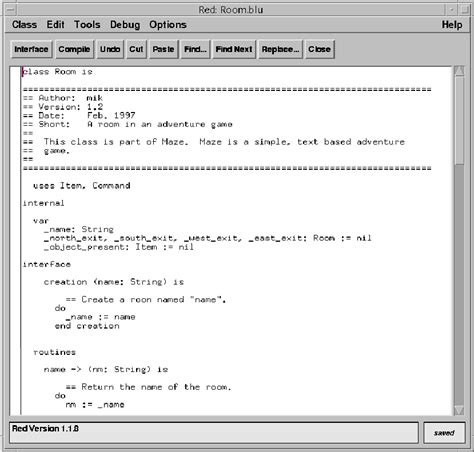Click the 'end creation' line

click(87, 326)
